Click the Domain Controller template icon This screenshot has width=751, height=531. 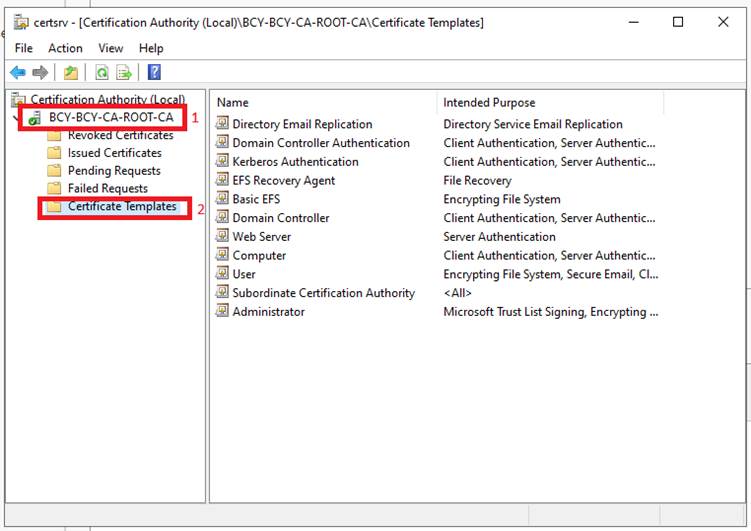pyautogui.click(x=222, y=217)
